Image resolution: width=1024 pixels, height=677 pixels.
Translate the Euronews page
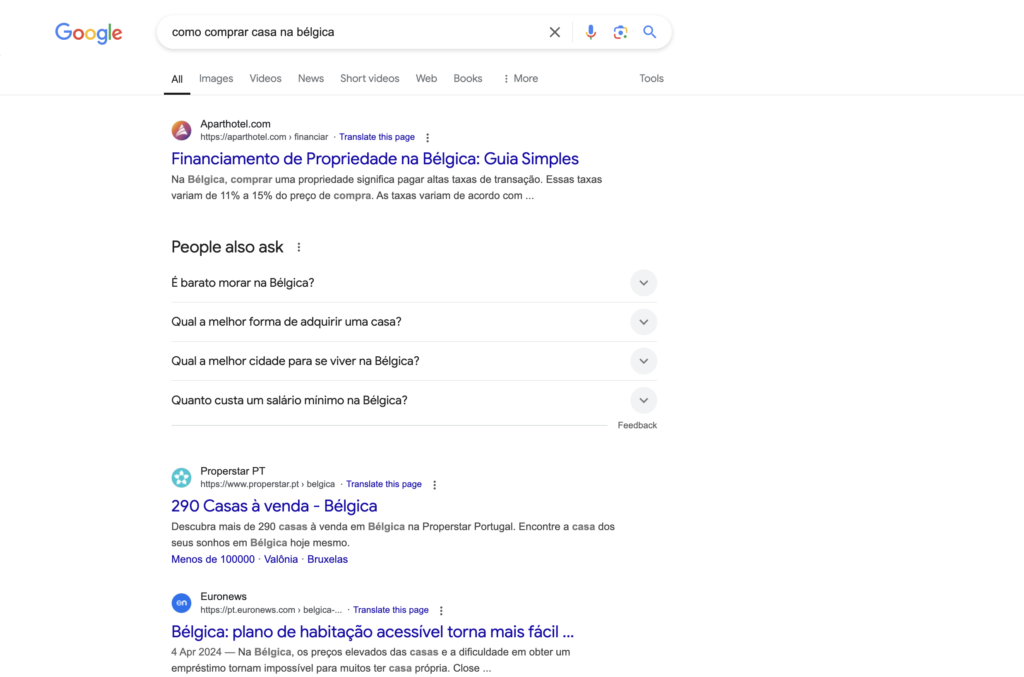(x=391, y=610)
